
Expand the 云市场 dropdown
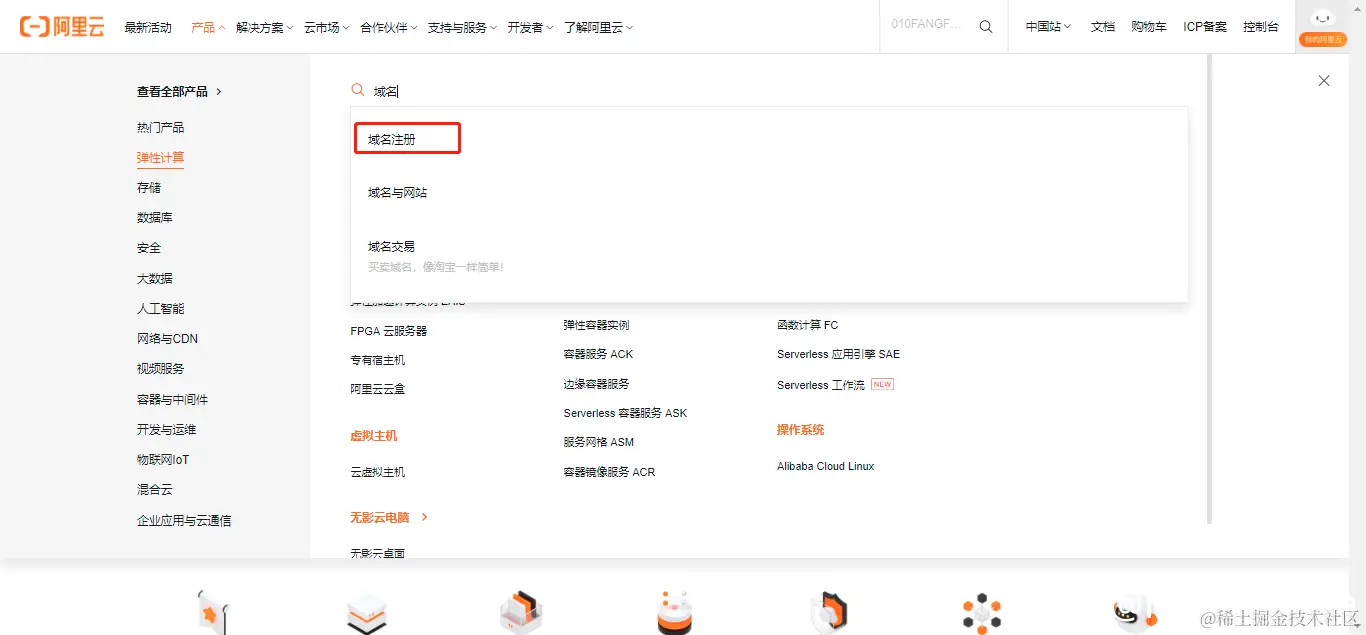click(x=327, y=27)
